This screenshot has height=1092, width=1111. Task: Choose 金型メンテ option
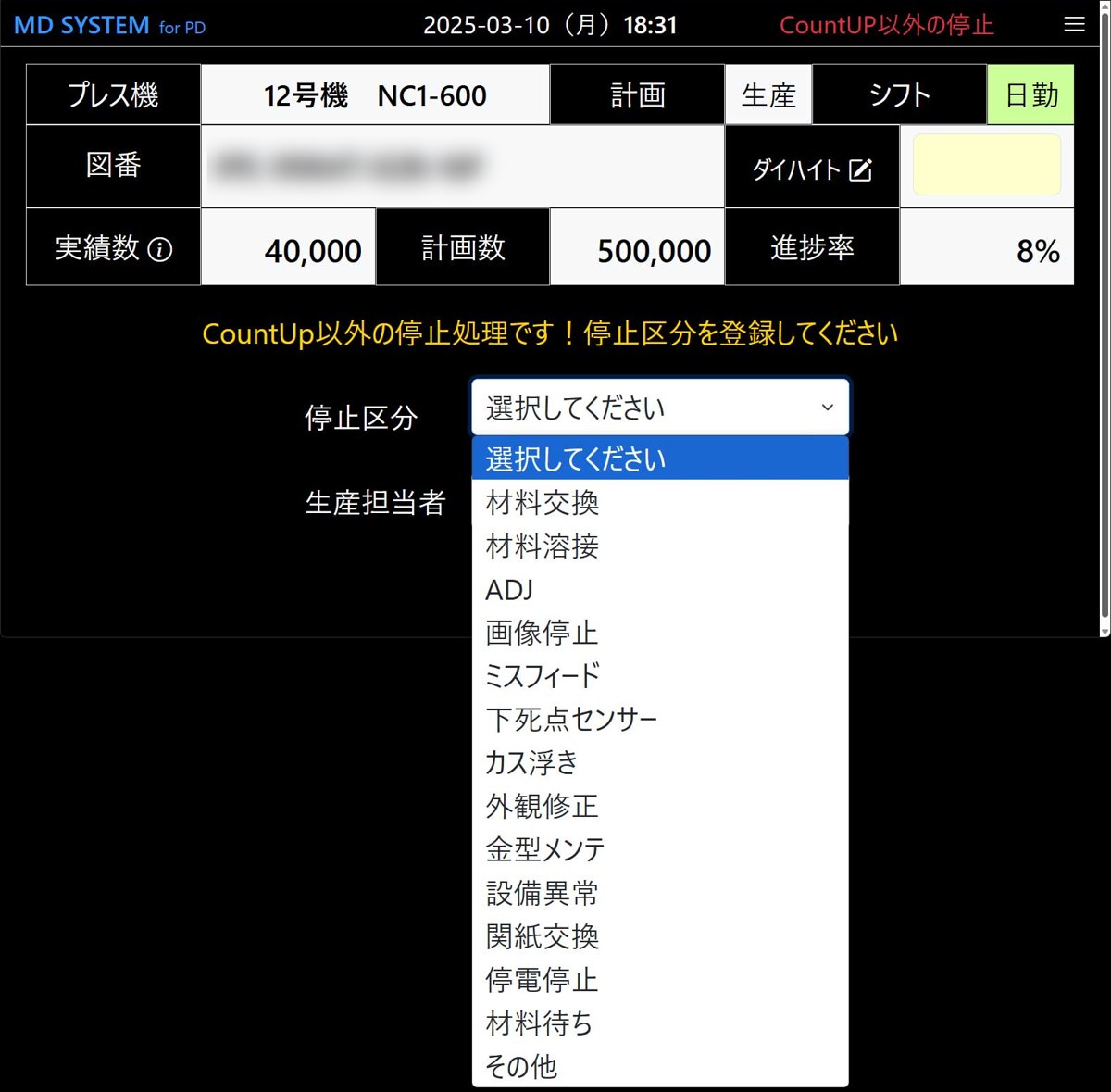tap(660, 849)
